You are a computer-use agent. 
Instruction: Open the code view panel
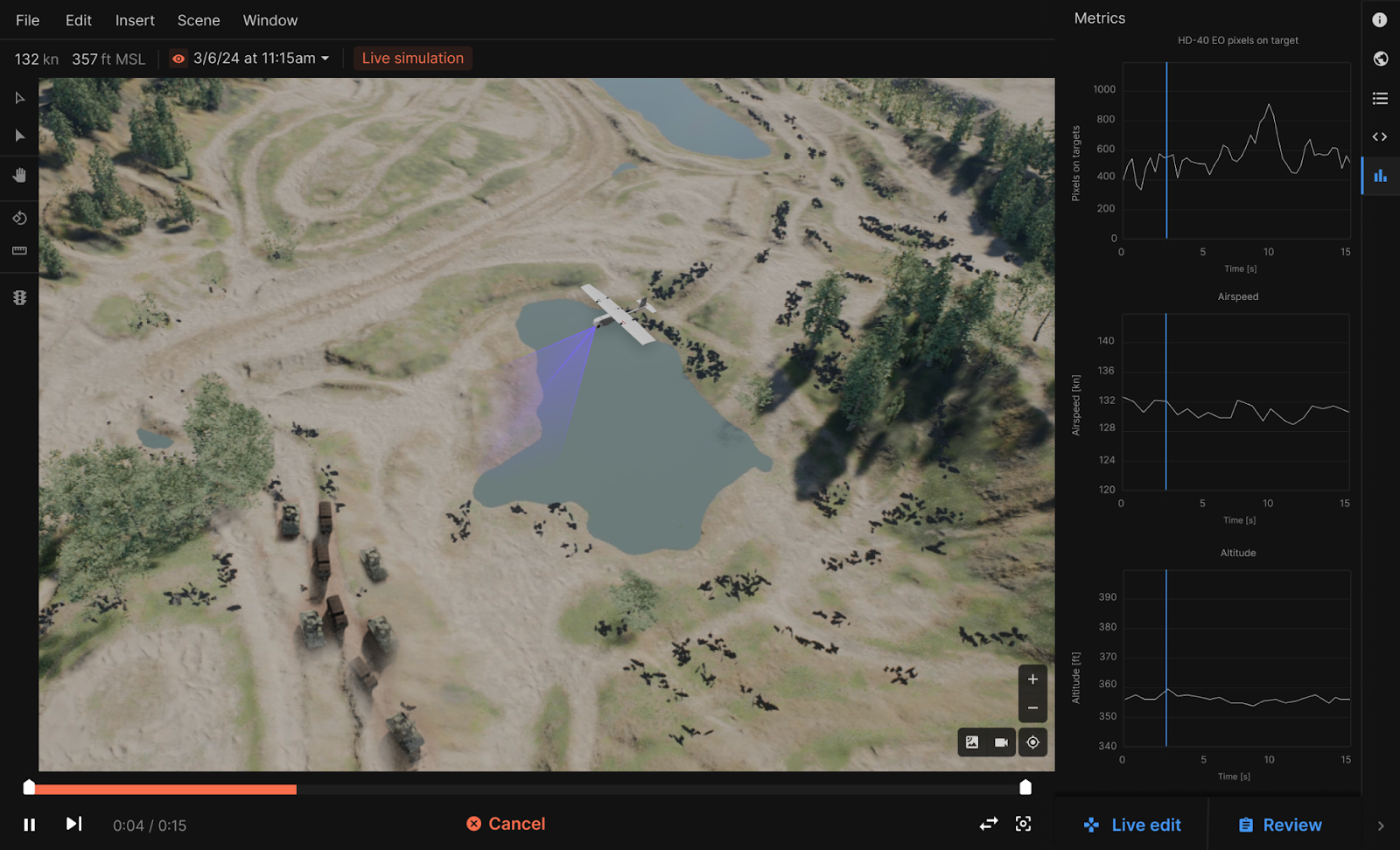[x=1380, y=136]
